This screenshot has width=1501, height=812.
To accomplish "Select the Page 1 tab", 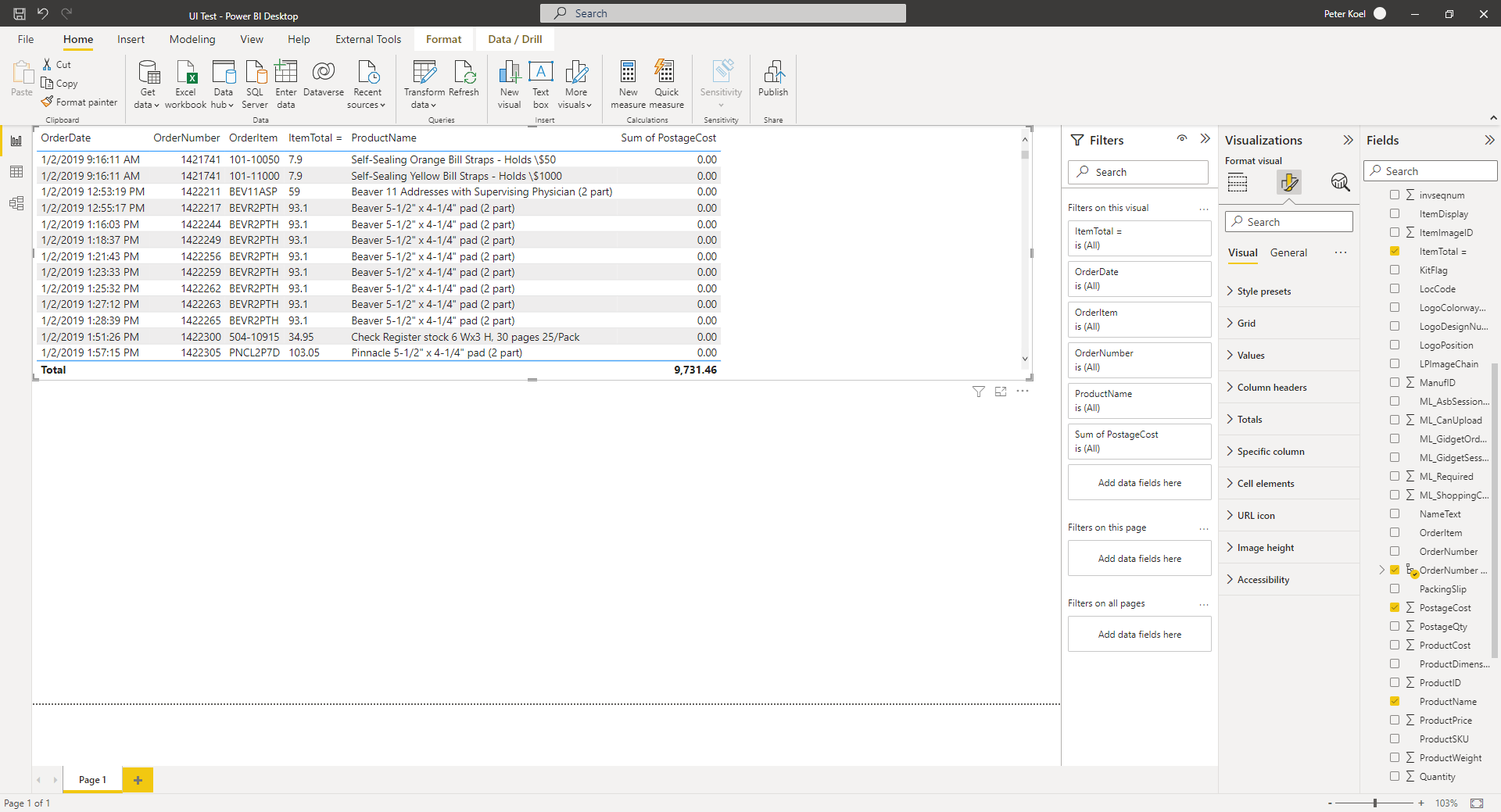I will tap(92, 780).
